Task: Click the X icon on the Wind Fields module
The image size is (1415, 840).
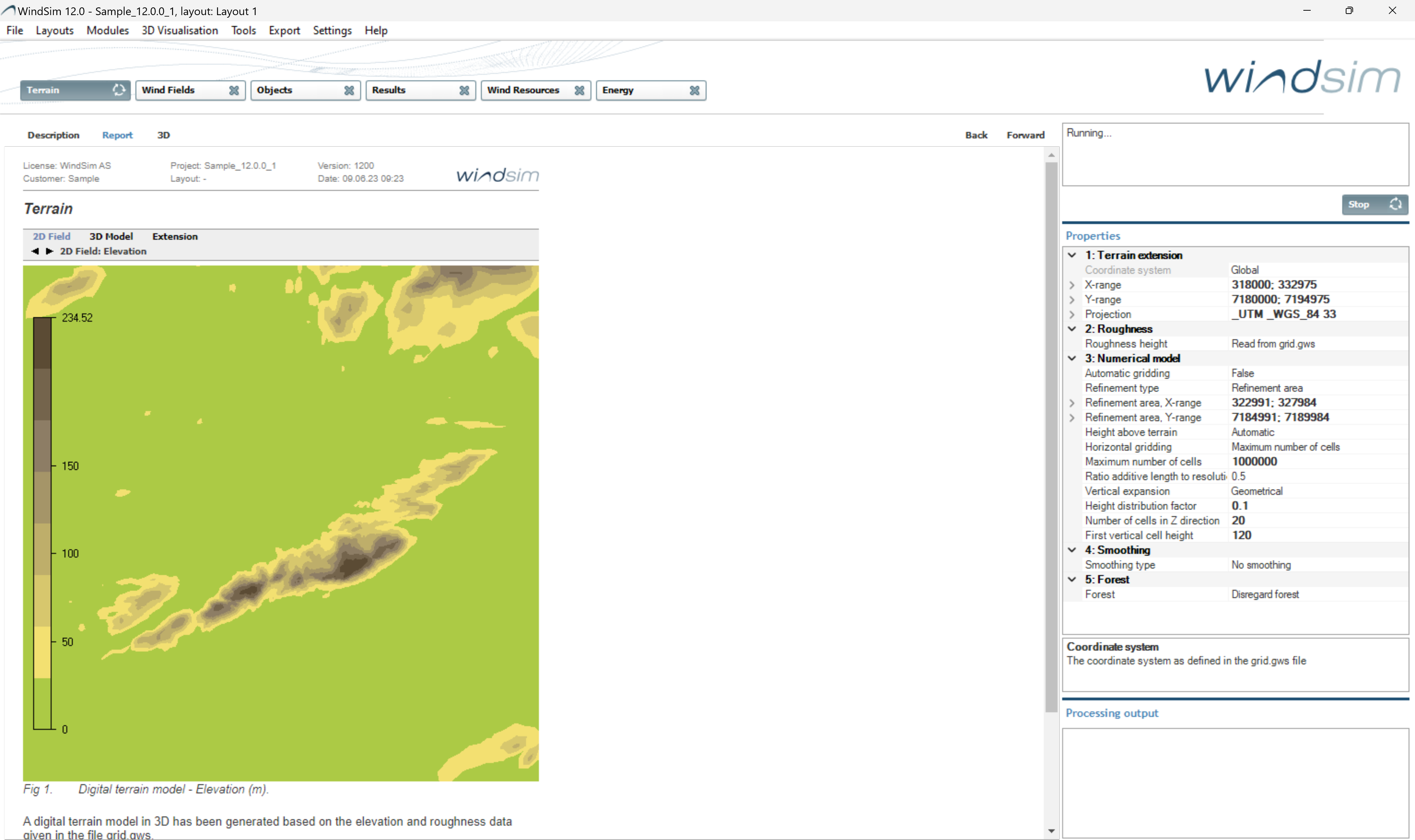Action: pos(234,91)
